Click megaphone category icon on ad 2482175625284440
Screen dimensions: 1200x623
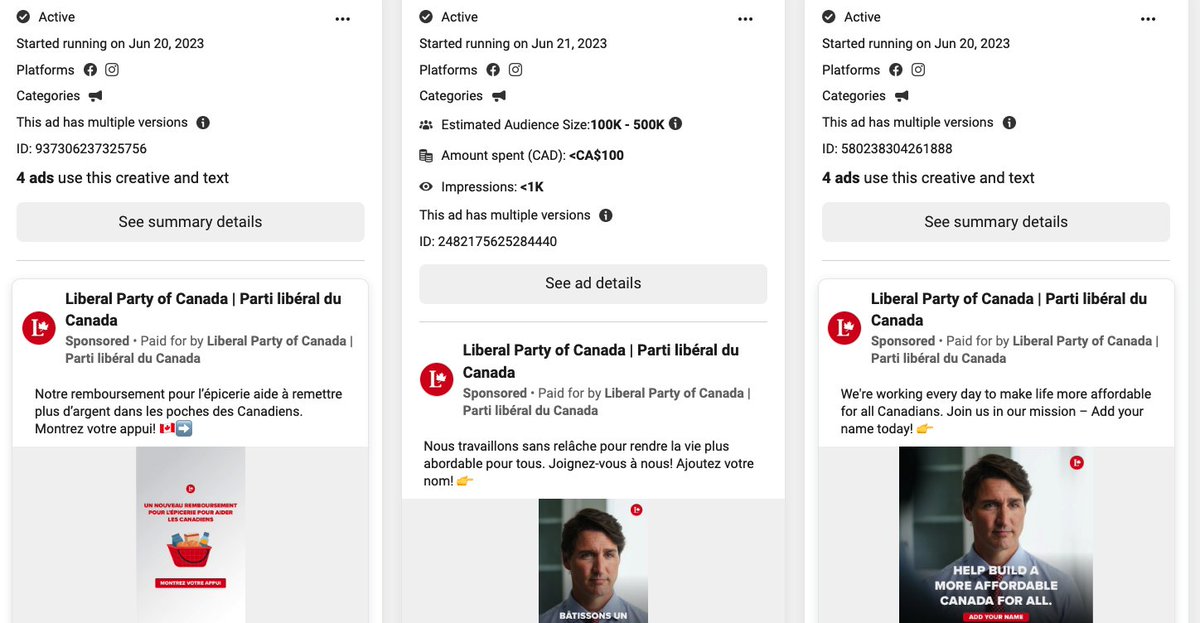[x=498, y=96]
